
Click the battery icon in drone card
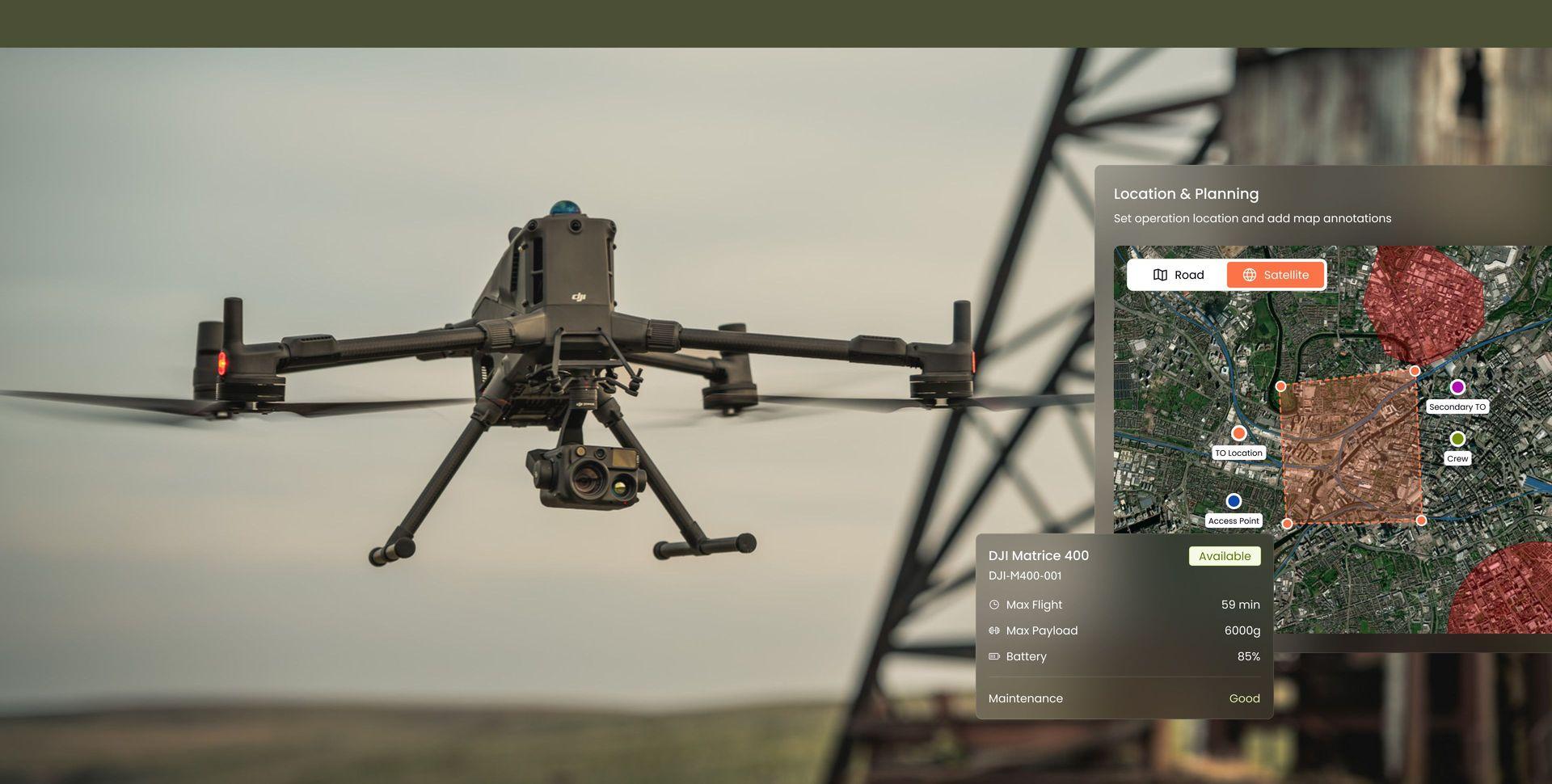pos(994,656)
